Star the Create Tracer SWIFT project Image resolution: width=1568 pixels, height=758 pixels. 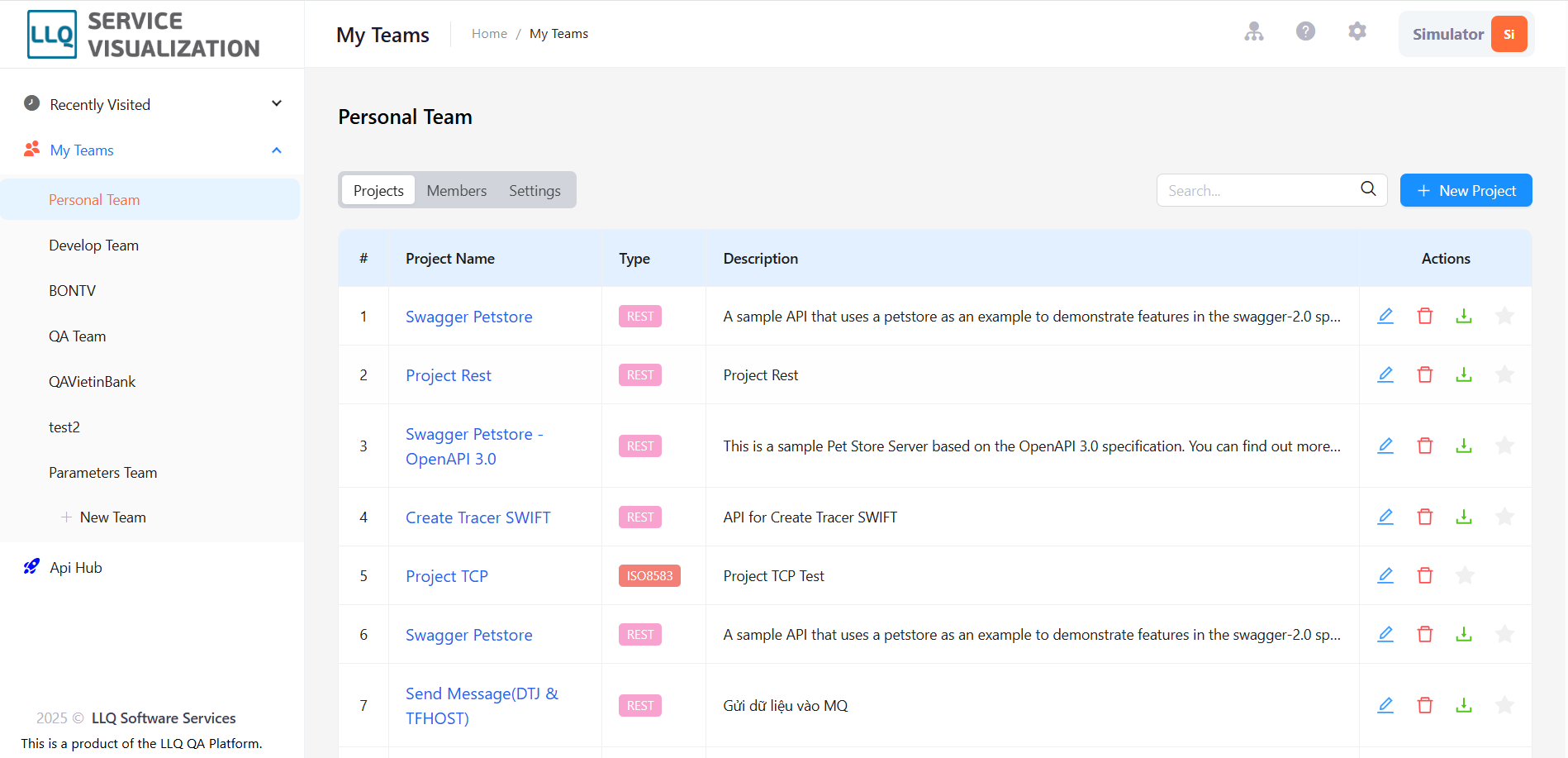click(1504, 517)
